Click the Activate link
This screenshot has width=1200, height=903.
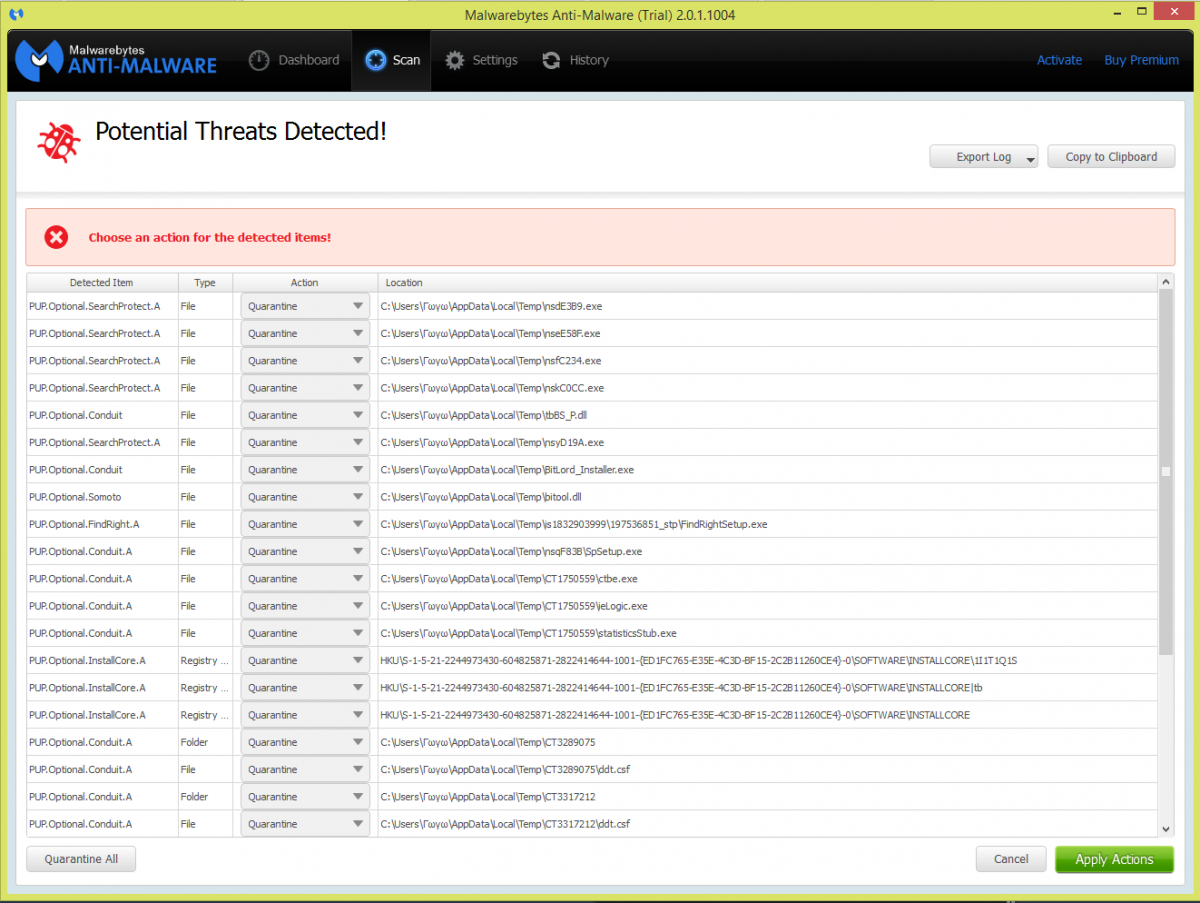pyautogui.click(x=1059, y=60)
